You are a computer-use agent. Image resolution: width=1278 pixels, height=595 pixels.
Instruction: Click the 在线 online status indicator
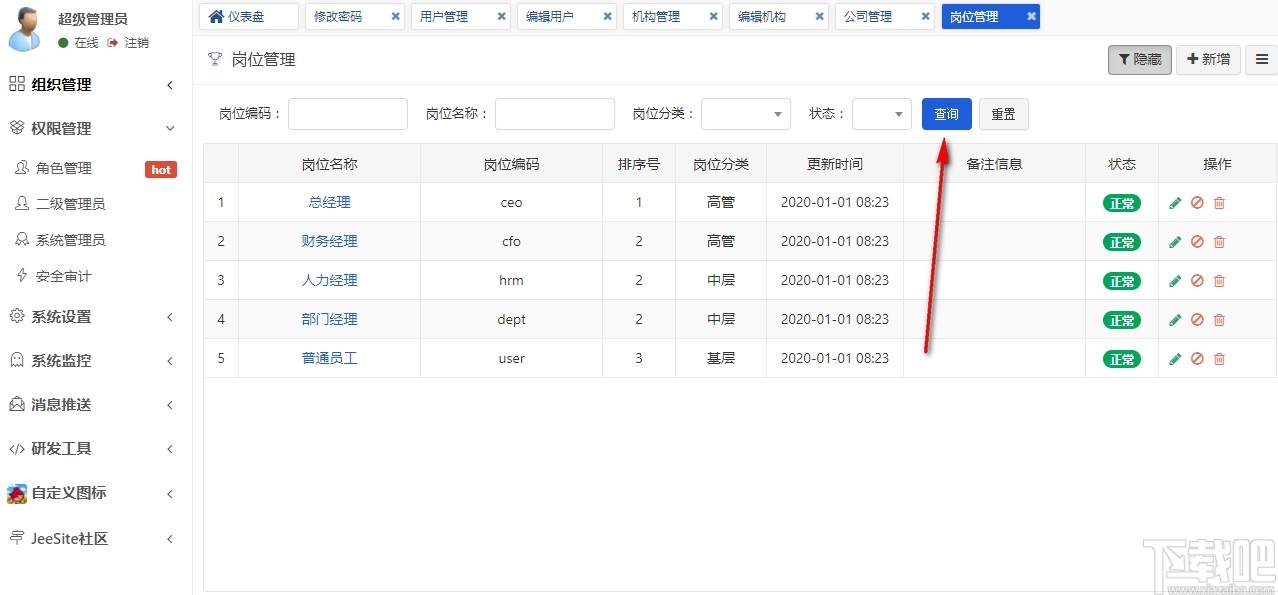(x=79, y=43)
